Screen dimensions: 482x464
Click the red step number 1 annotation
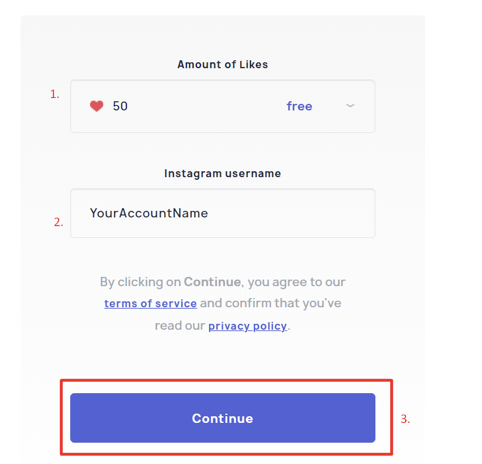55,94
